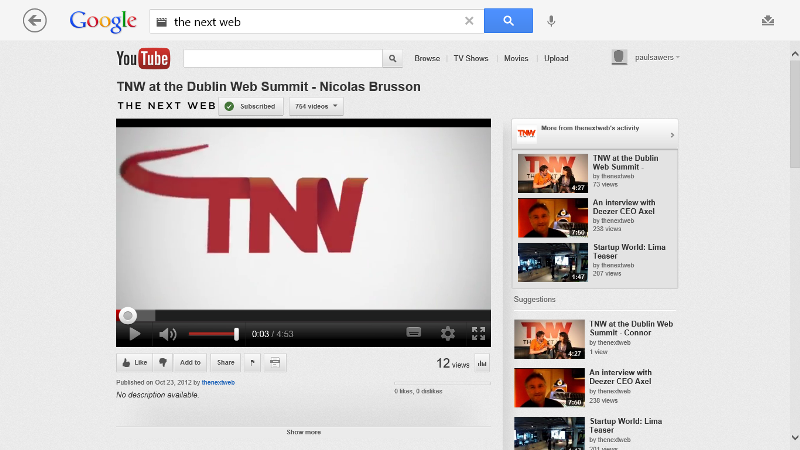Click the dislike thumbs-down icon

coord(163,363)
